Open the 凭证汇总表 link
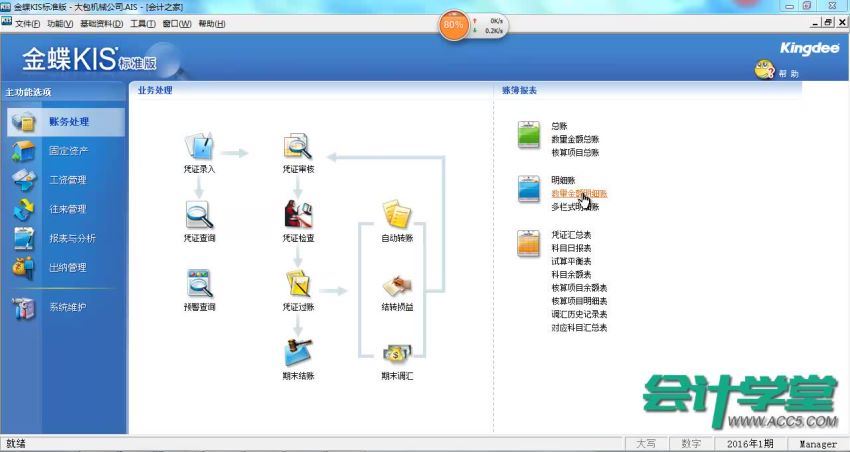This screenshot has height=452, width=850. point(571,235)
